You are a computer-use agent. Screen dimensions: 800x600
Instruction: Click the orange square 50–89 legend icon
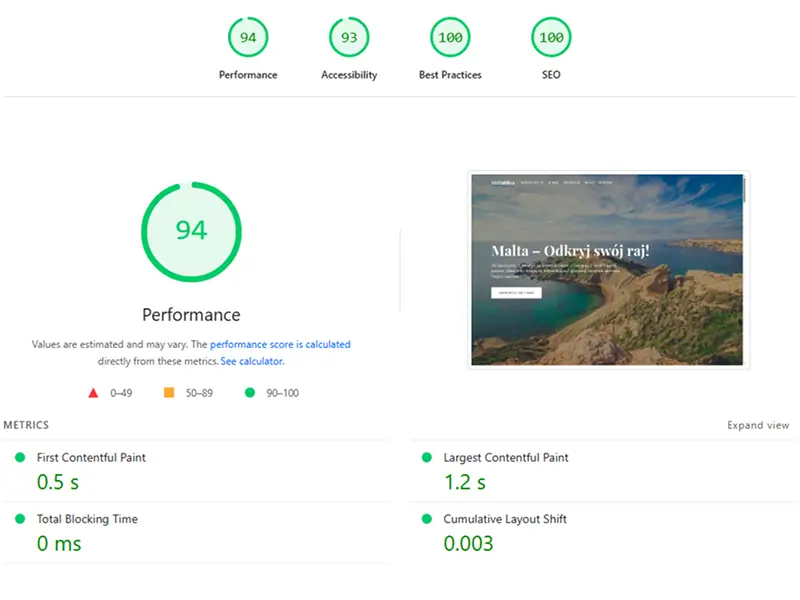pyautogui.click(x=169, y=393)
